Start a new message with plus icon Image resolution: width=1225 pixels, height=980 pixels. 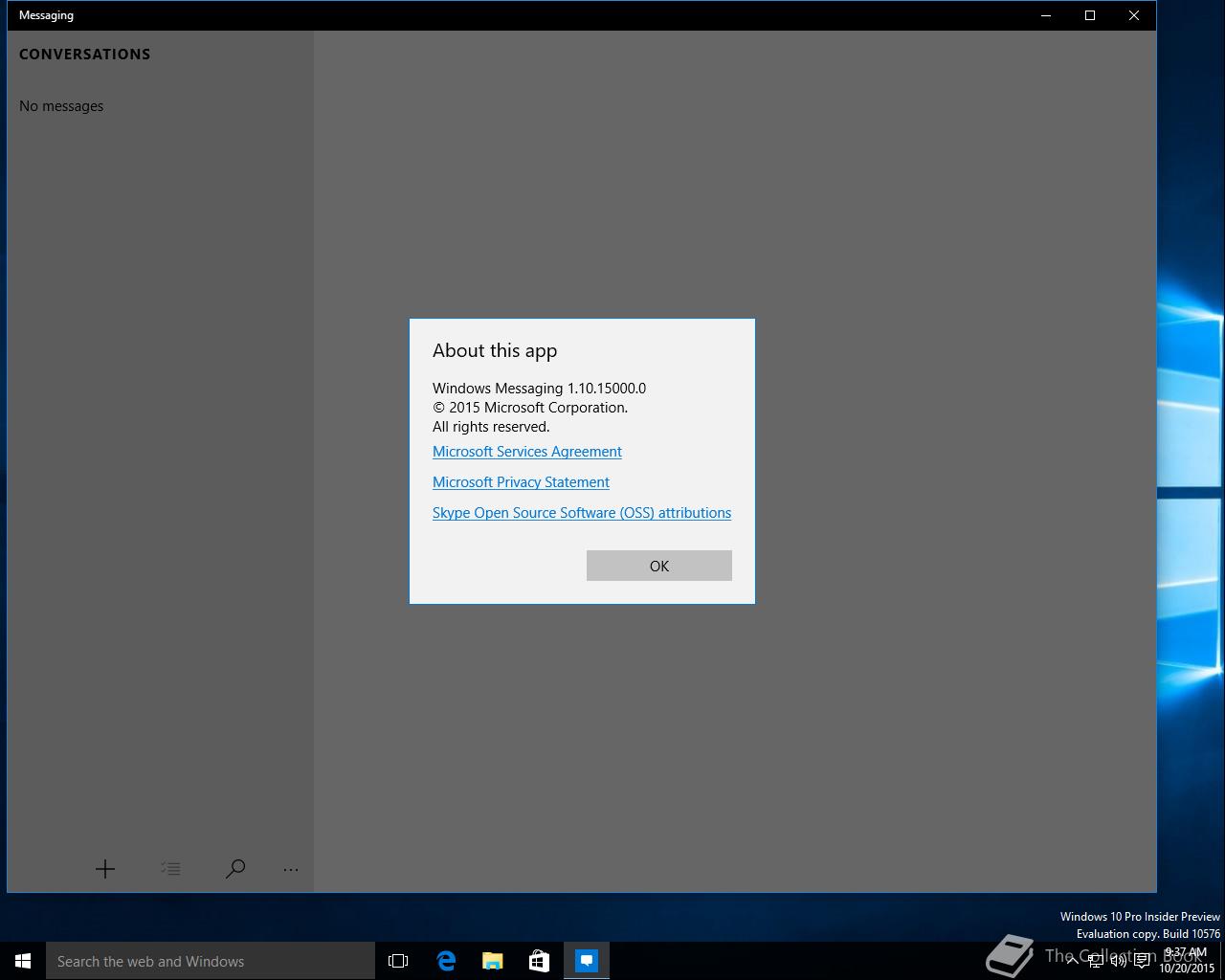point(105,869)
